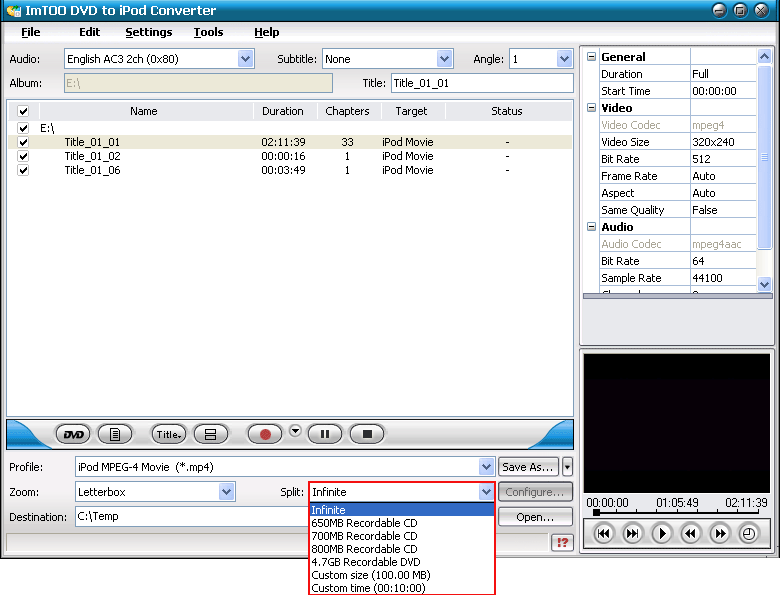The height and width of the screenshot is (595, 780).
Task: Open the Settings menu
Action: click(x=148, y=32)
